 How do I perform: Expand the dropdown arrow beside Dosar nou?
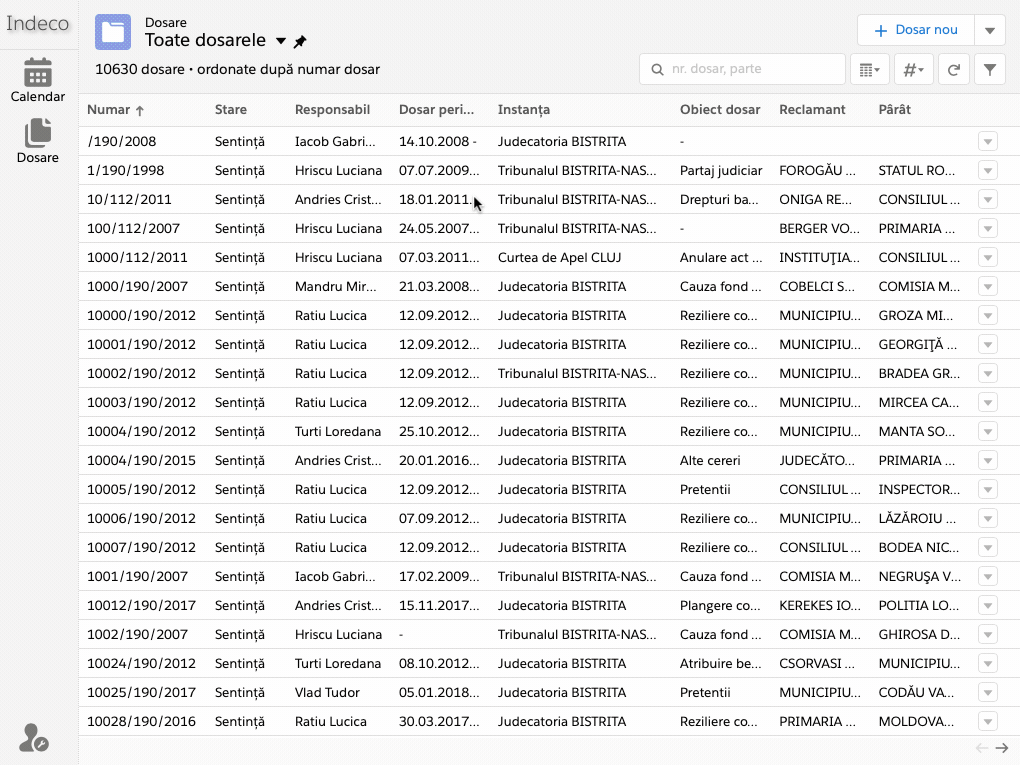click(x=989, y=30)
